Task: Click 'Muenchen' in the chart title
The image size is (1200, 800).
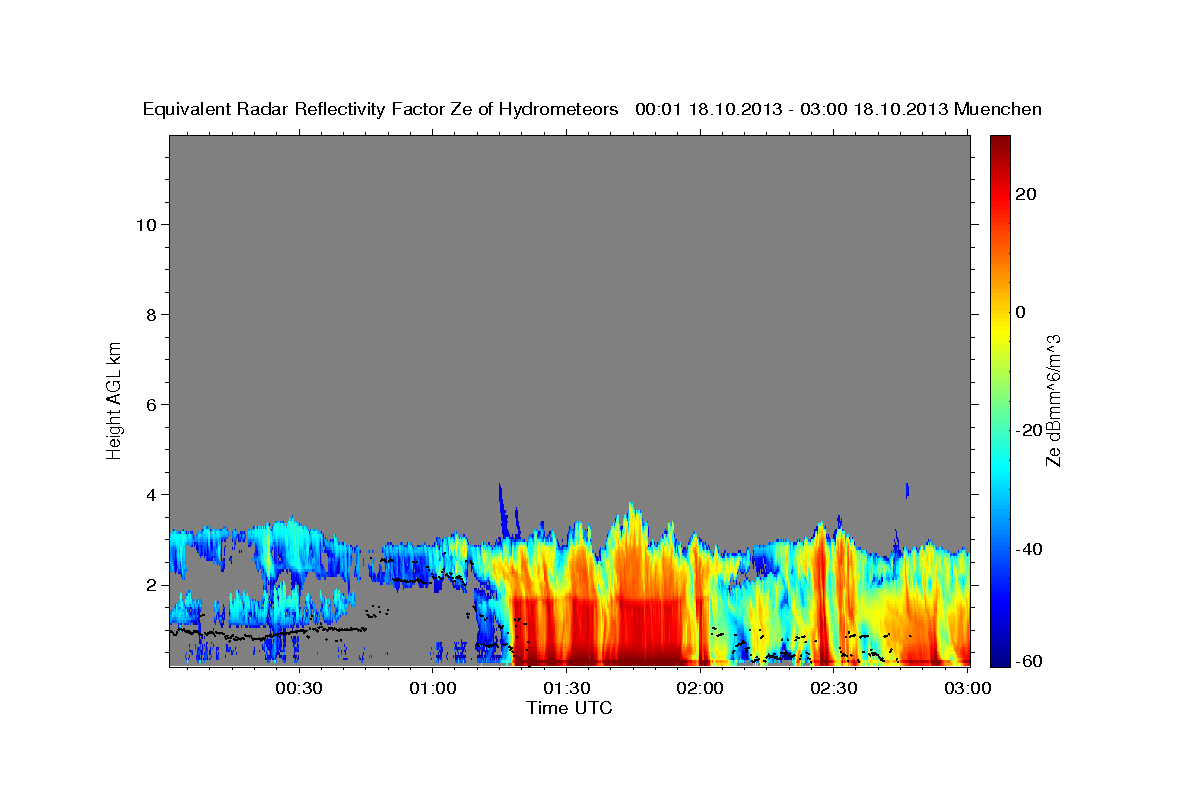Action: (x=998, y=109)
